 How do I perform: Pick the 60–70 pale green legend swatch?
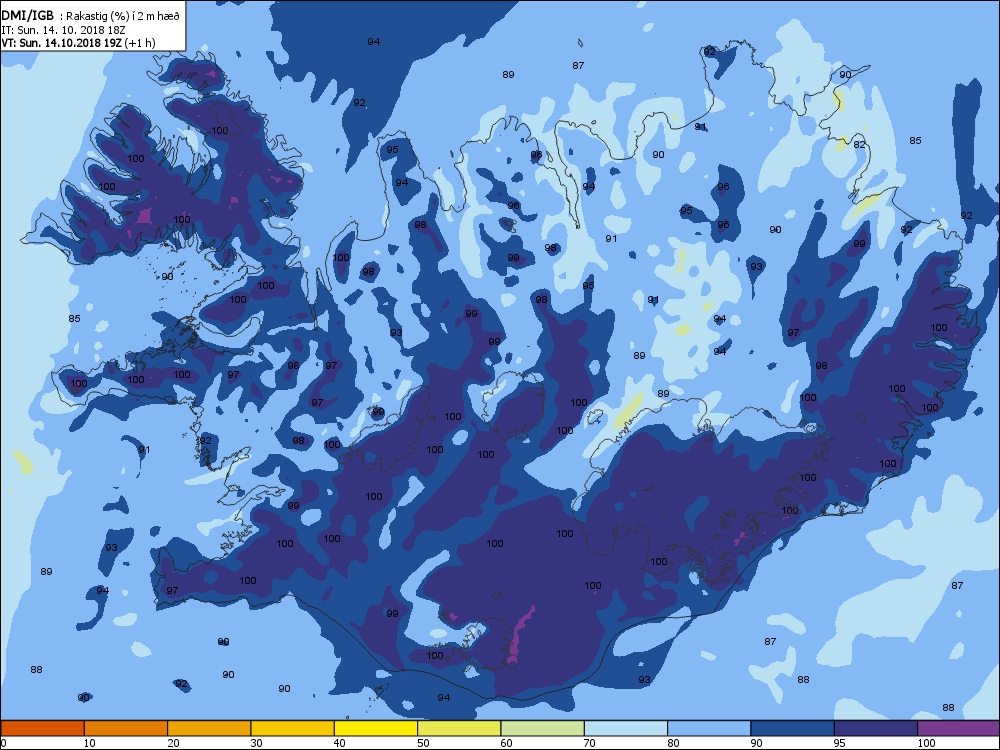point(543,728)
